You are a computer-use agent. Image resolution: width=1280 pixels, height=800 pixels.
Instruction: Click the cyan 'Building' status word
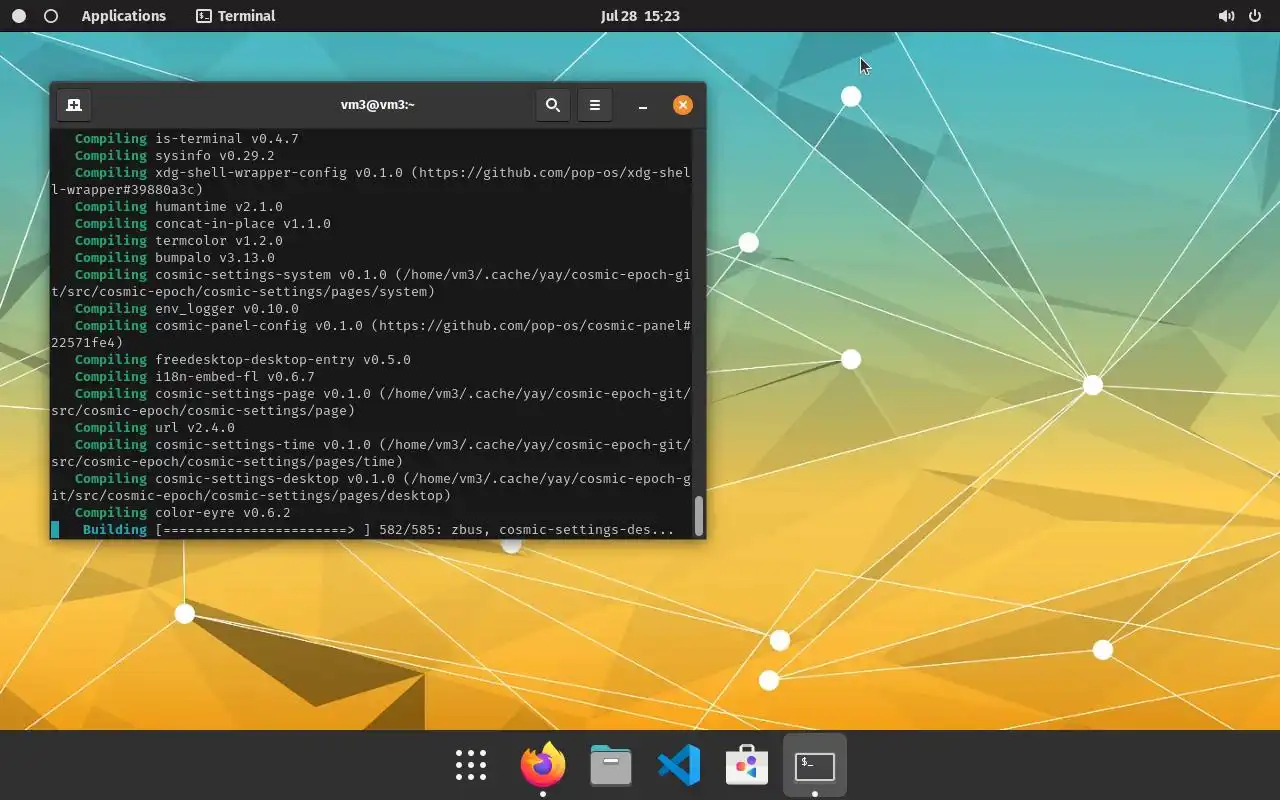pyautogui.click(x=115, y=530)
